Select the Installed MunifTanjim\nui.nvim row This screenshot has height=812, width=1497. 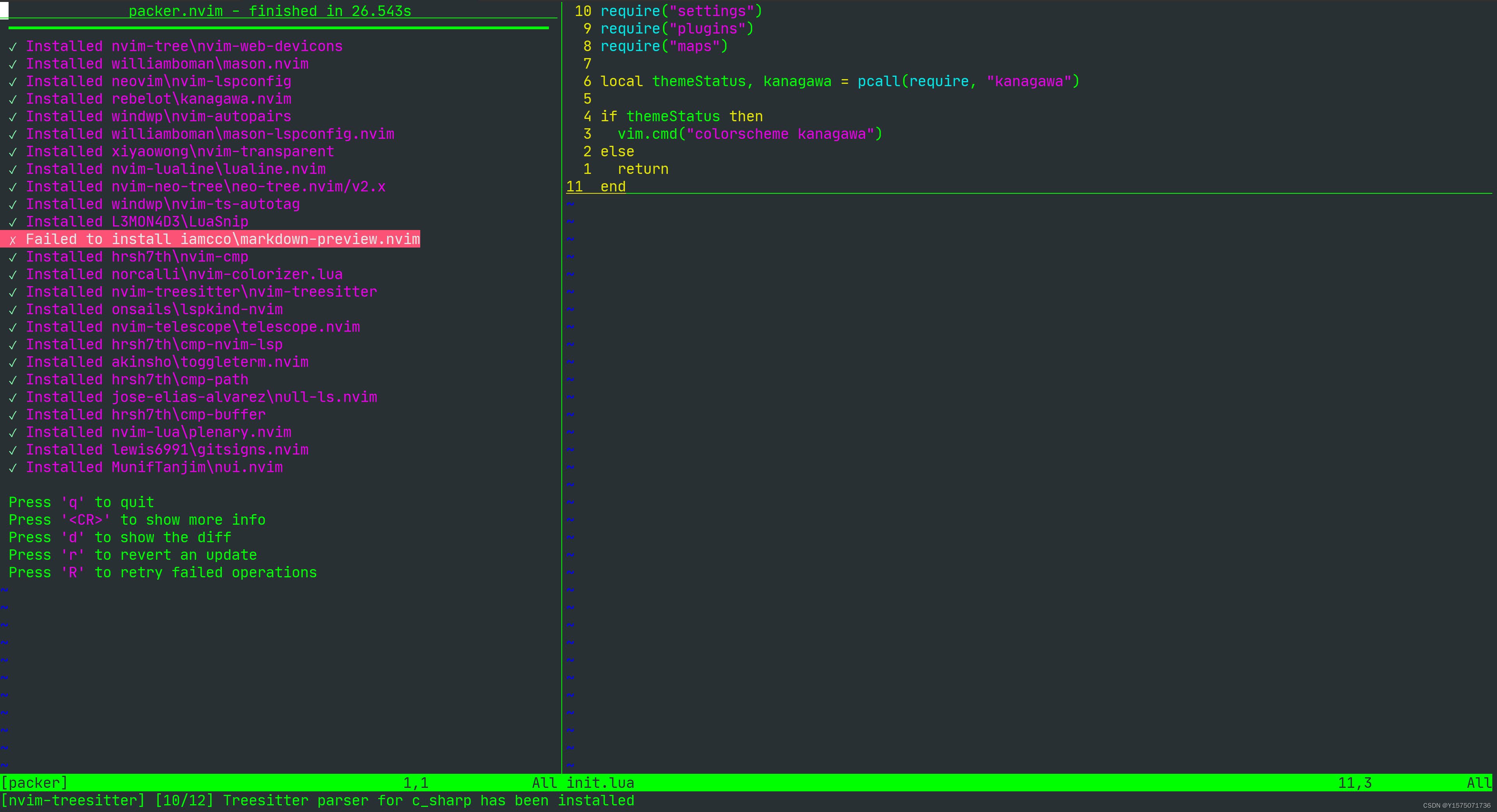(146, 467)
